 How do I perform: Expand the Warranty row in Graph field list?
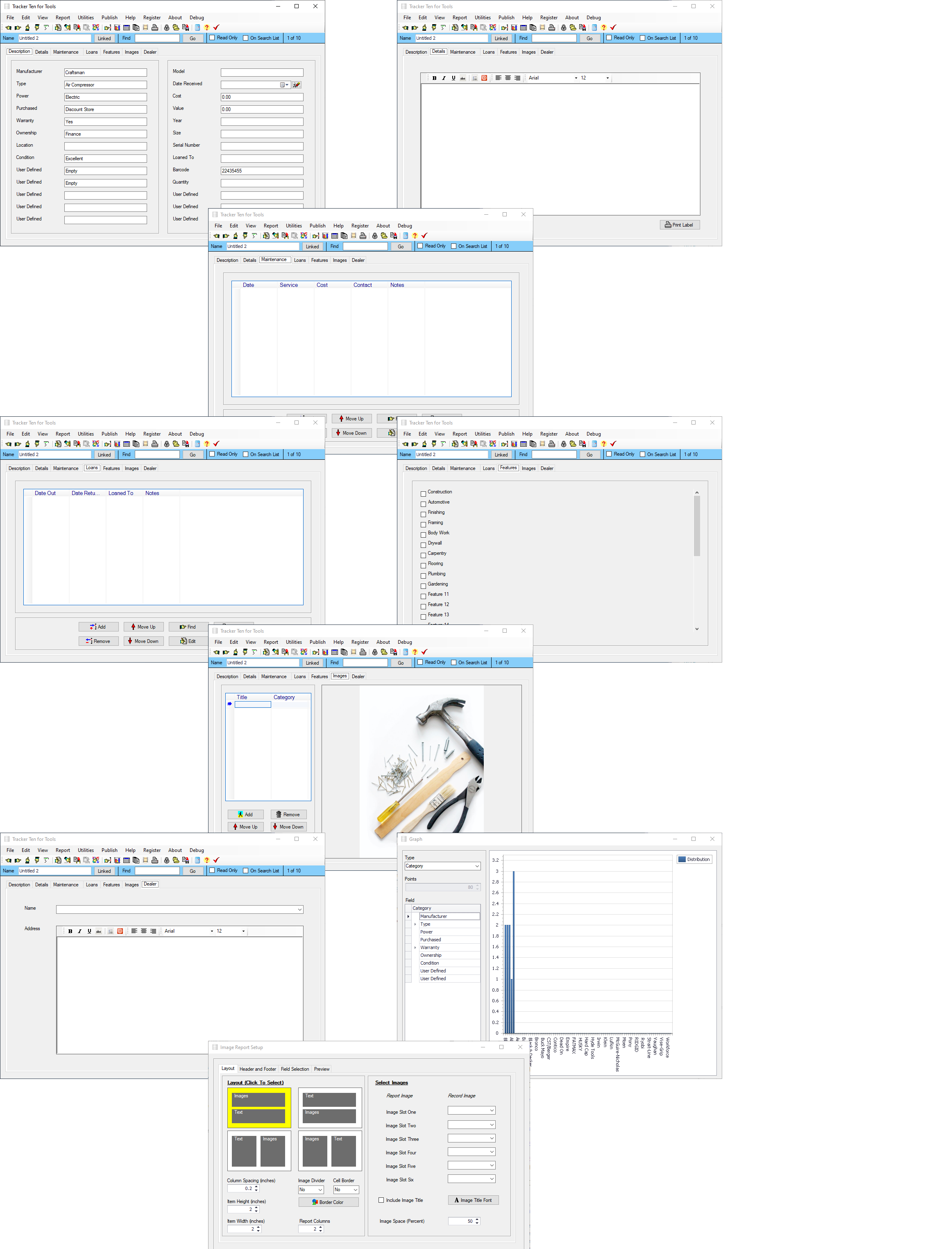[x=415, y=947]
